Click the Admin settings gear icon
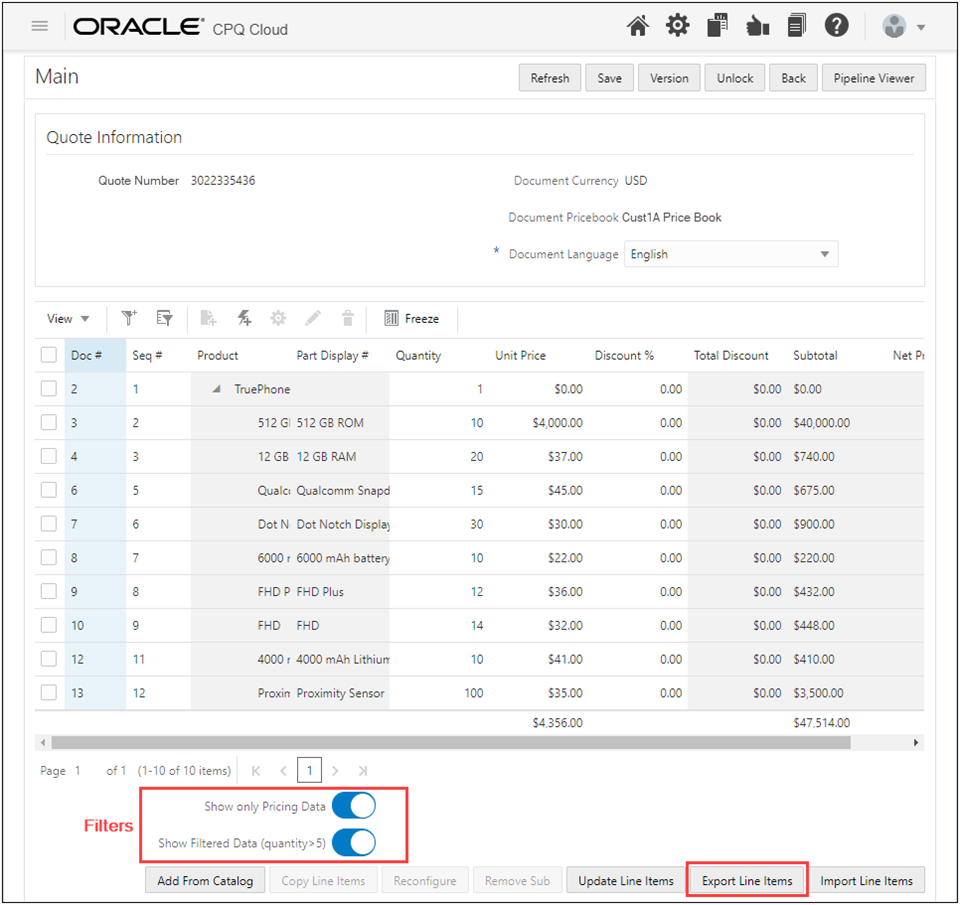 (677, 25)
